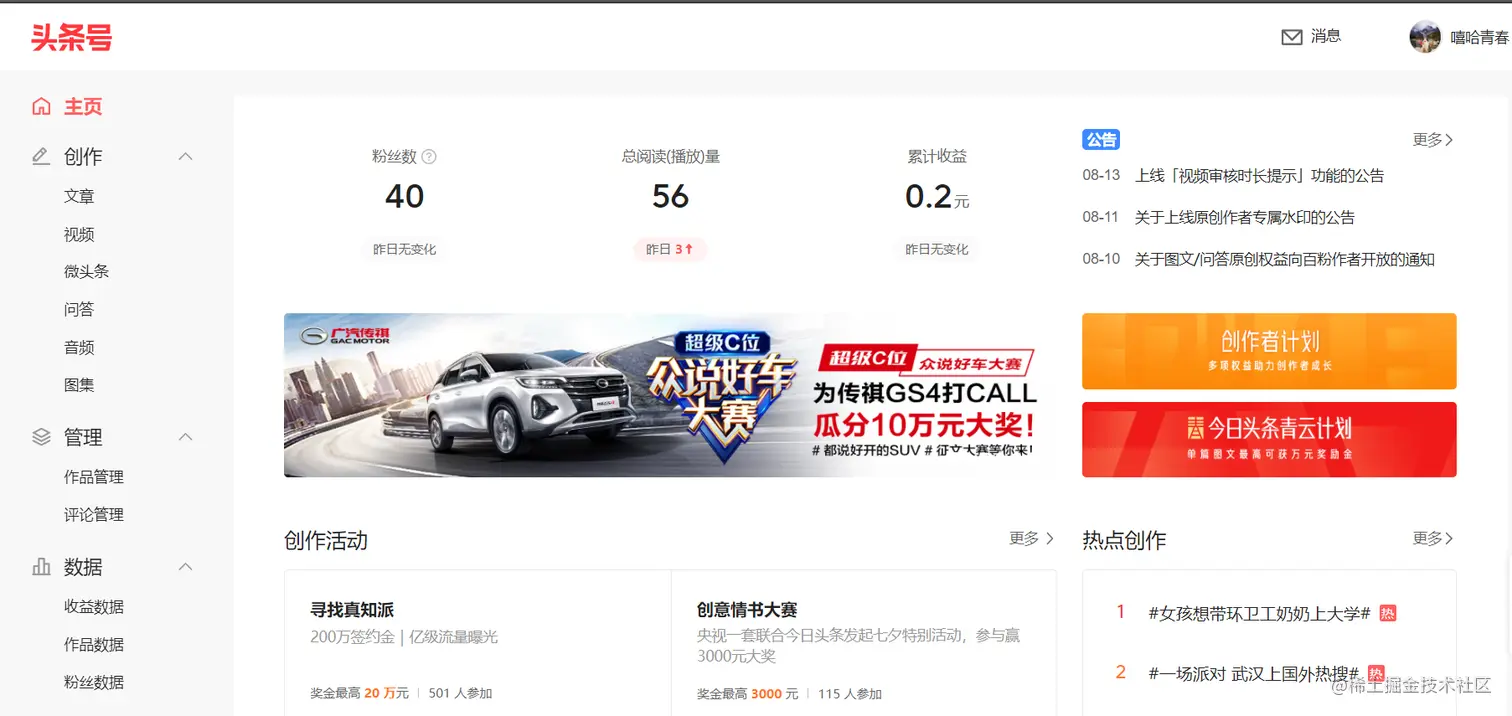Click the 数据 bar chart icon
This screenshot has height=716, width=1512.
(x=41, y=567)
